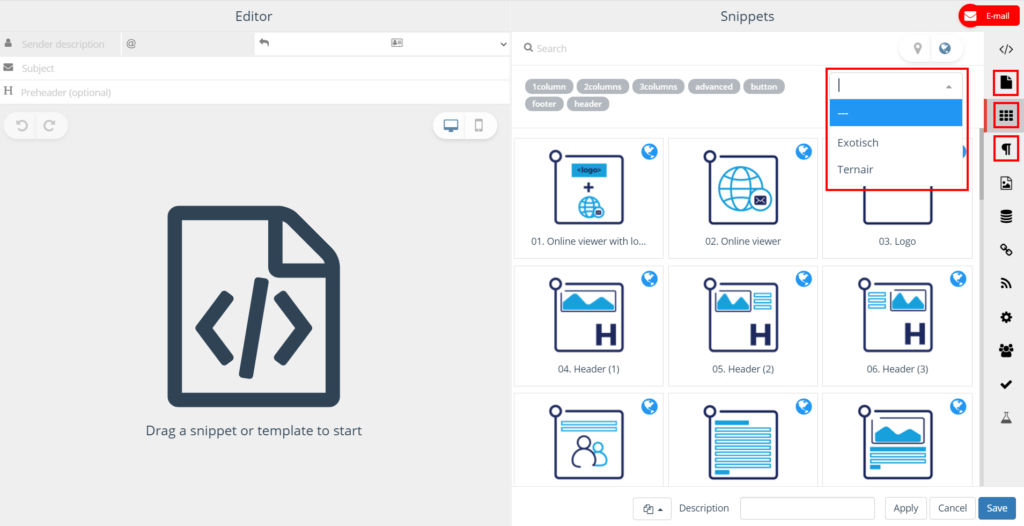Focus the Description input field
1024x526 pixels.
point(807,508)
